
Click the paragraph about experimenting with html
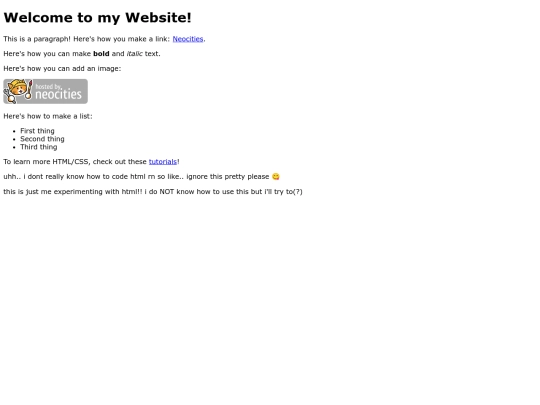pyautogui.click(x=153, y=192)
